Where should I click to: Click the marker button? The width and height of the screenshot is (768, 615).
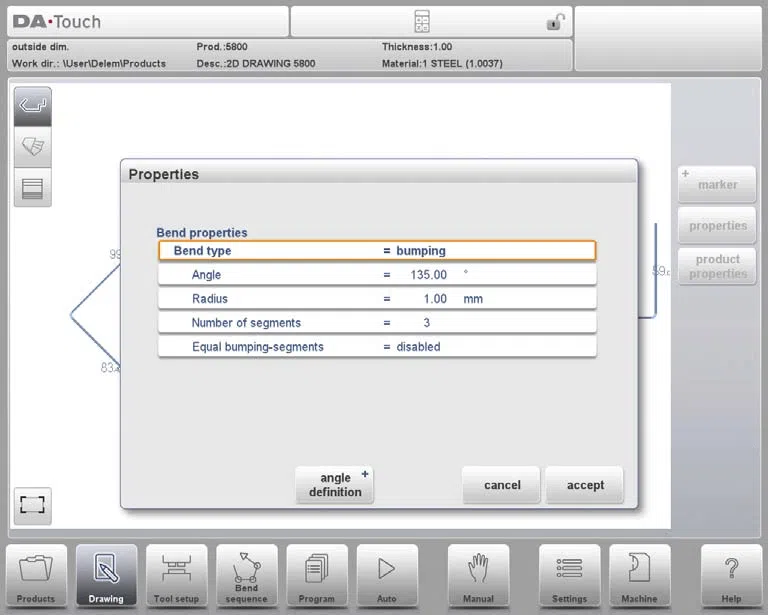[x=717, y=185]
